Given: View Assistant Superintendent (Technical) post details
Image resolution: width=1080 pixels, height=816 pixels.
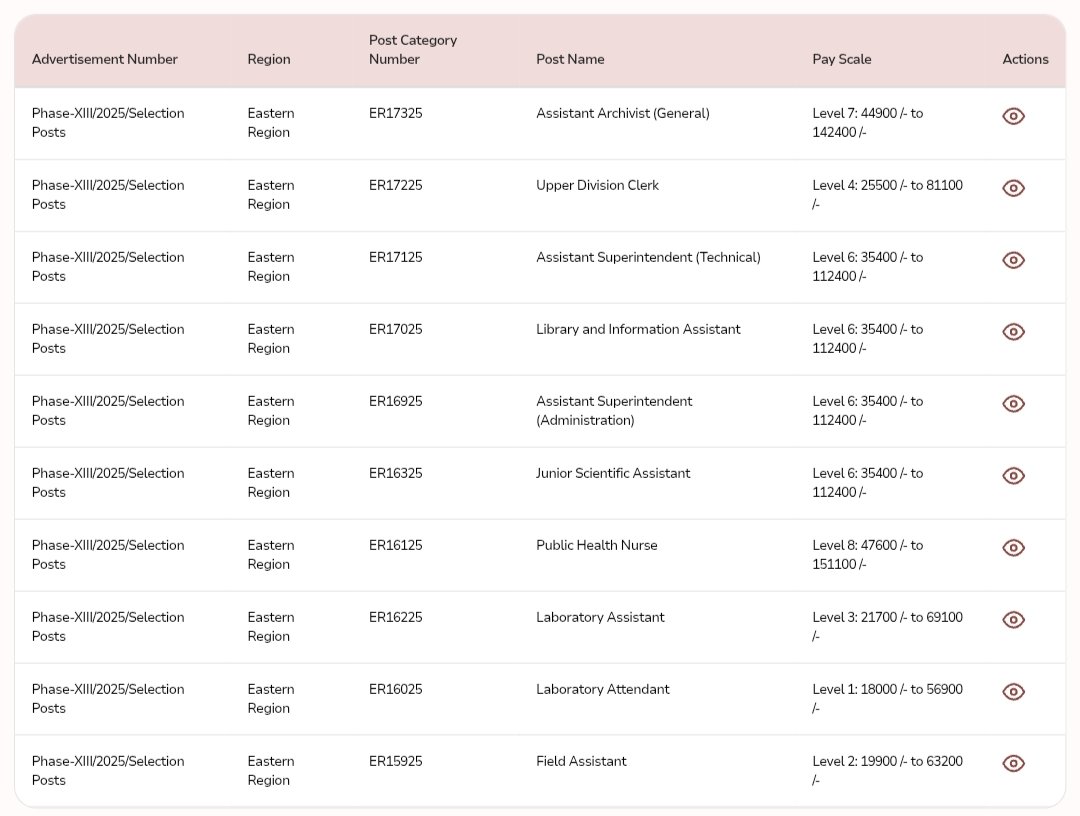Looking at the screenshot, I should [x=1013, y=260].
